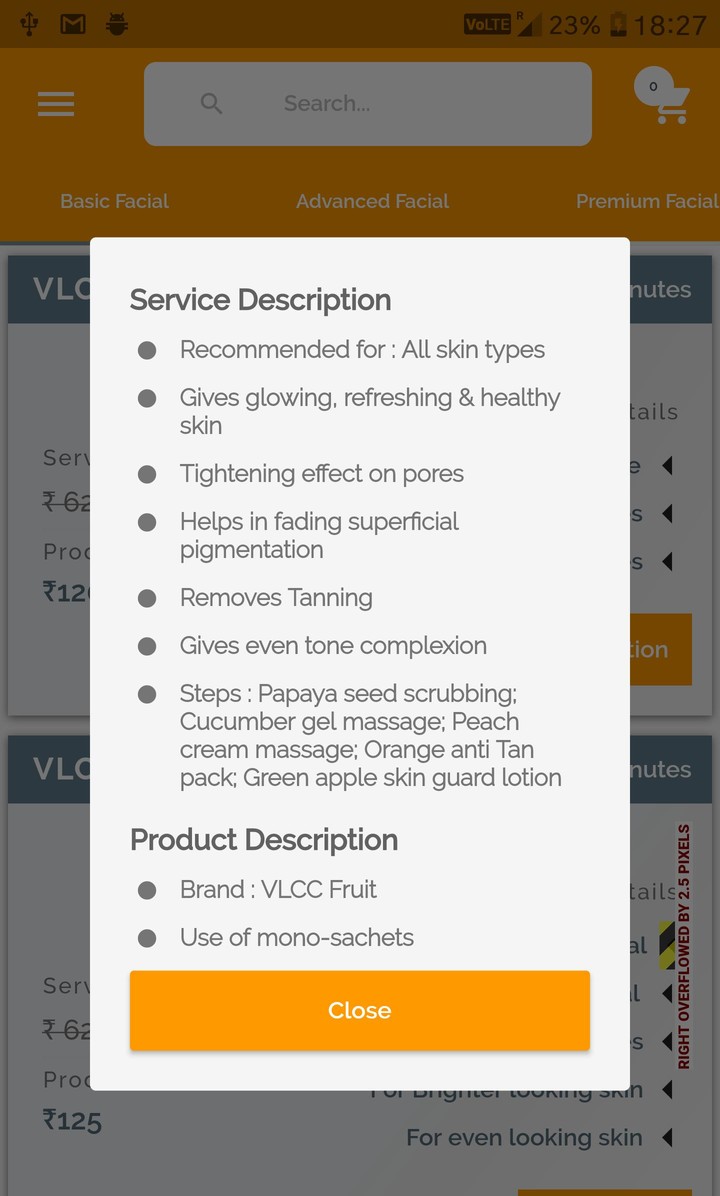Tap the battery status icon

point(618,24)
